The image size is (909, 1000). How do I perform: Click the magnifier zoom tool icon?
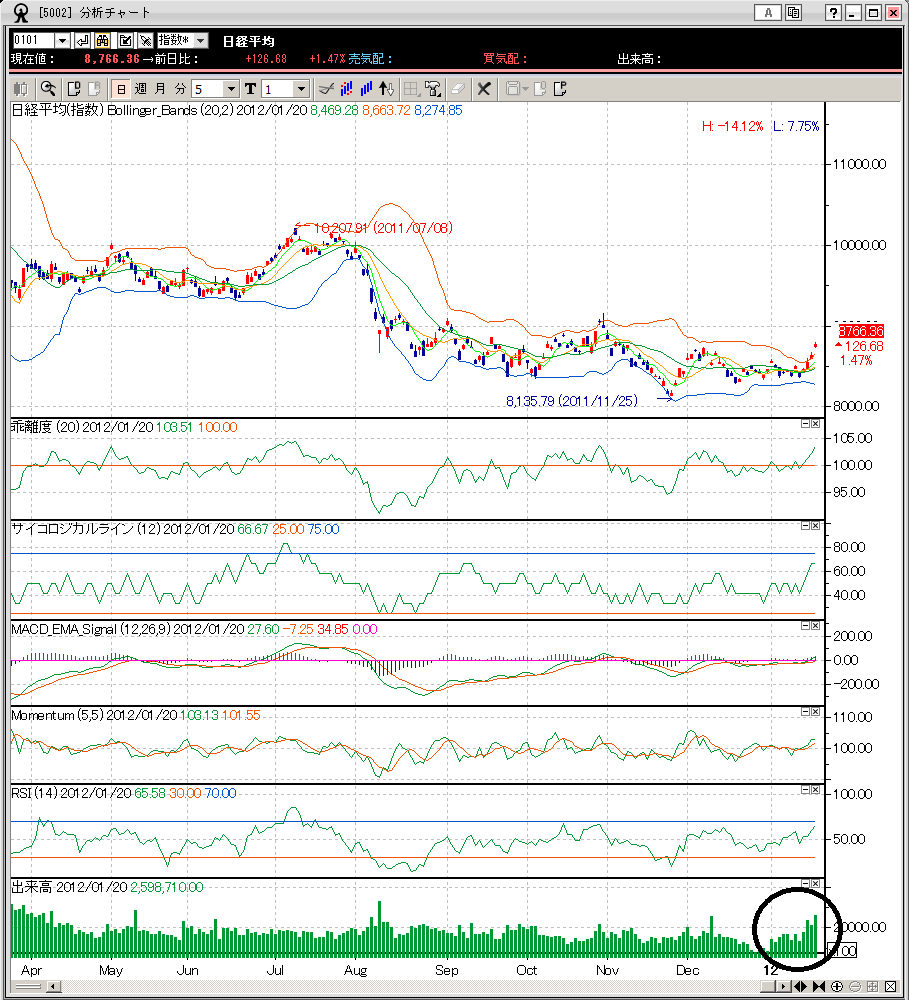click(47, 89)
